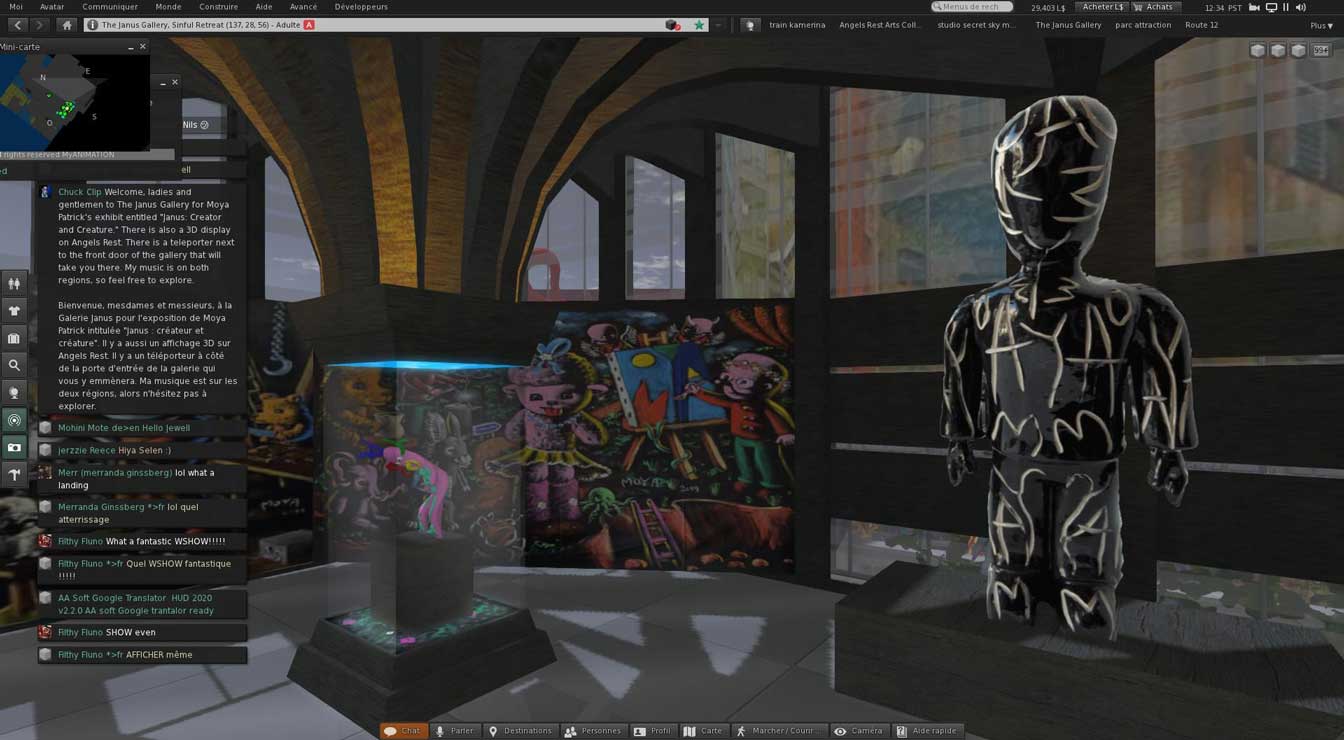Viewport: 1344px width, 740px height.
Task: Open the Monde menu
Action: point(168,7)
